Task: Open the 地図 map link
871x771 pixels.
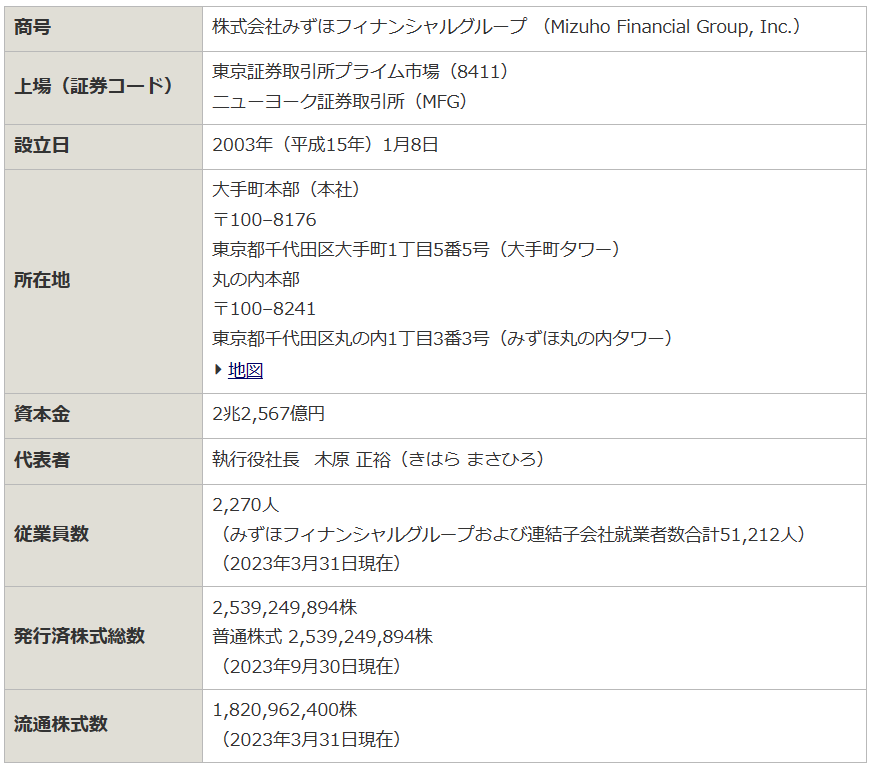Action: 245,370
